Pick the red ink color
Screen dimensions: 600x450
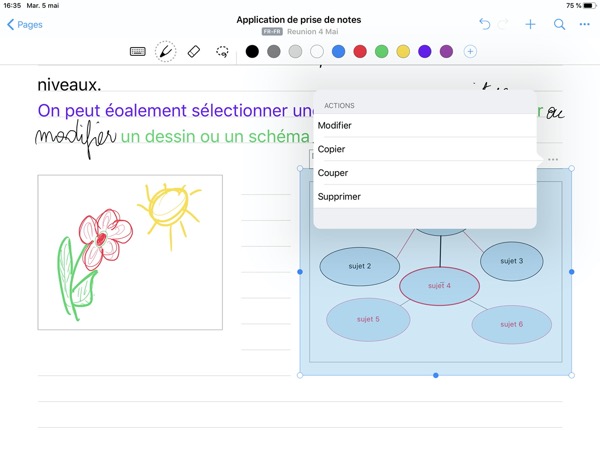pos(360,51)
